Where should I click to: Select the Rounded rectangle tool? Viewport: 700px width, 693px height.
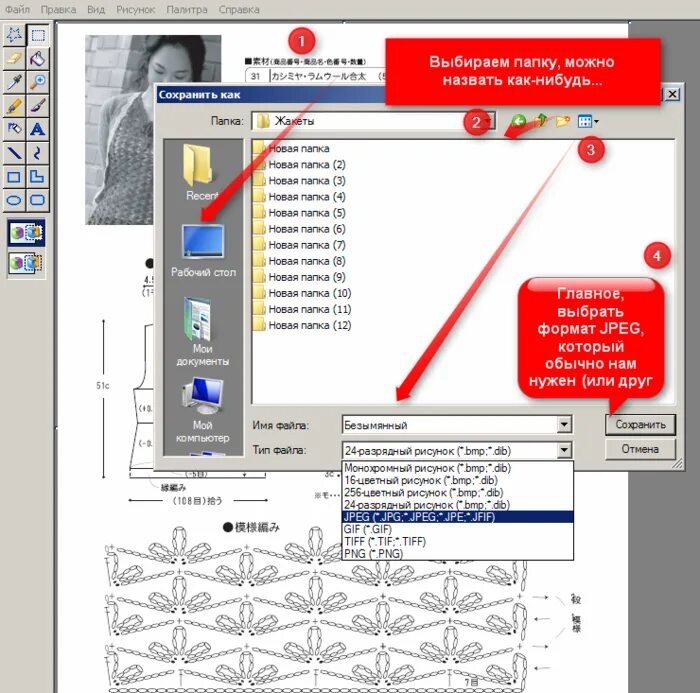point(38,200)
